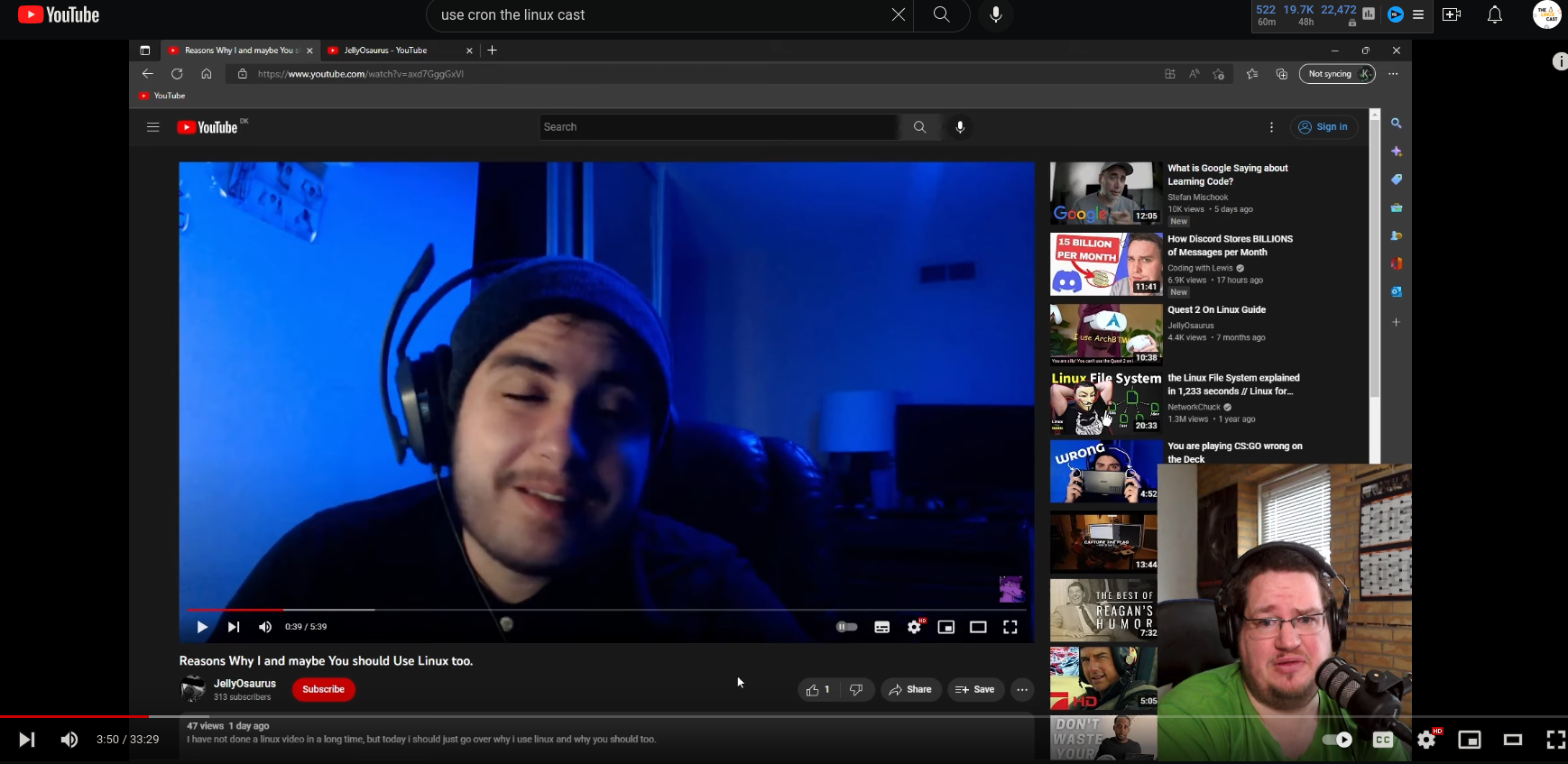Click the voice search microphone beside the 'use cron' search box
1568x764 pixels.
pyautogui.click(x=995, y=14)
